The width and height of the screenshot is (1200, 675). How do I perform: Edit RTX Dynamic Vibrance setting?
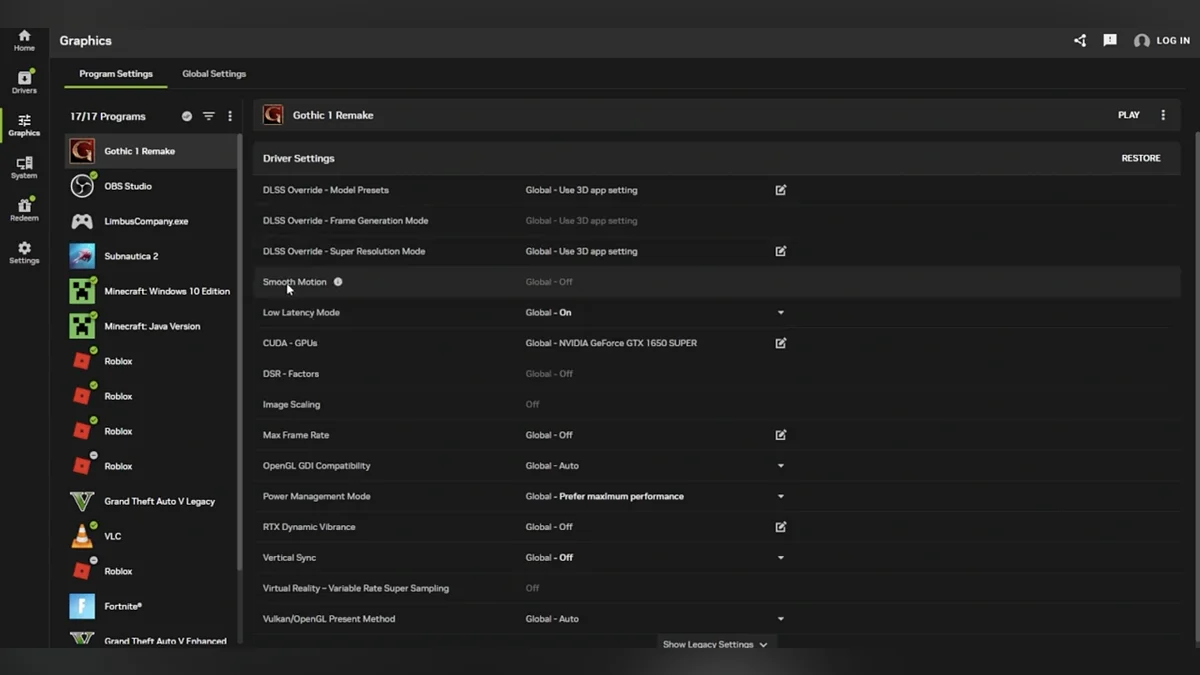coord(781,527)
